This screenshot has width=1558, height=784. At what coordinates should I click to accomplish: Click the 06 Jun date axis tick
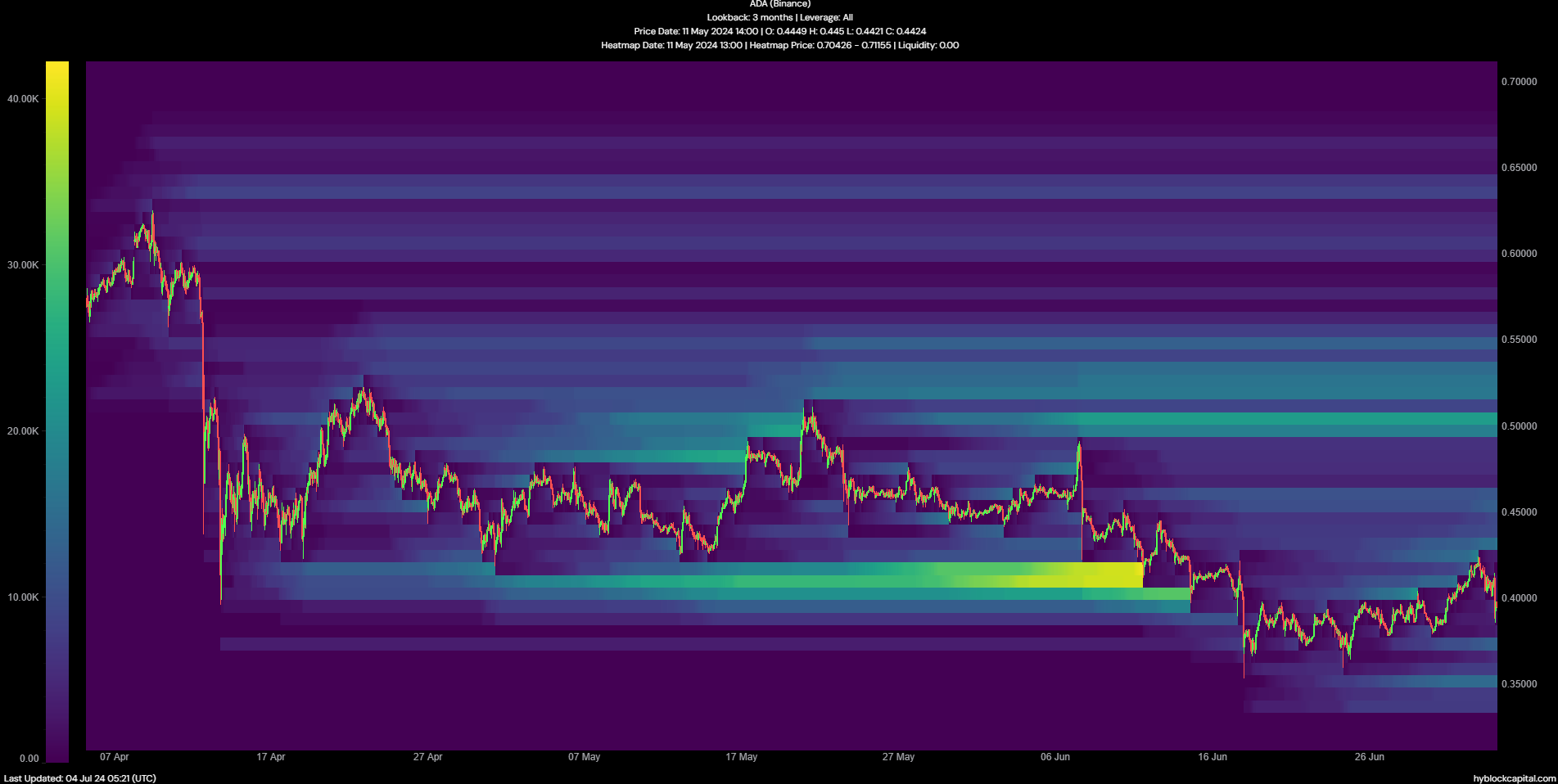[1054, 757]
